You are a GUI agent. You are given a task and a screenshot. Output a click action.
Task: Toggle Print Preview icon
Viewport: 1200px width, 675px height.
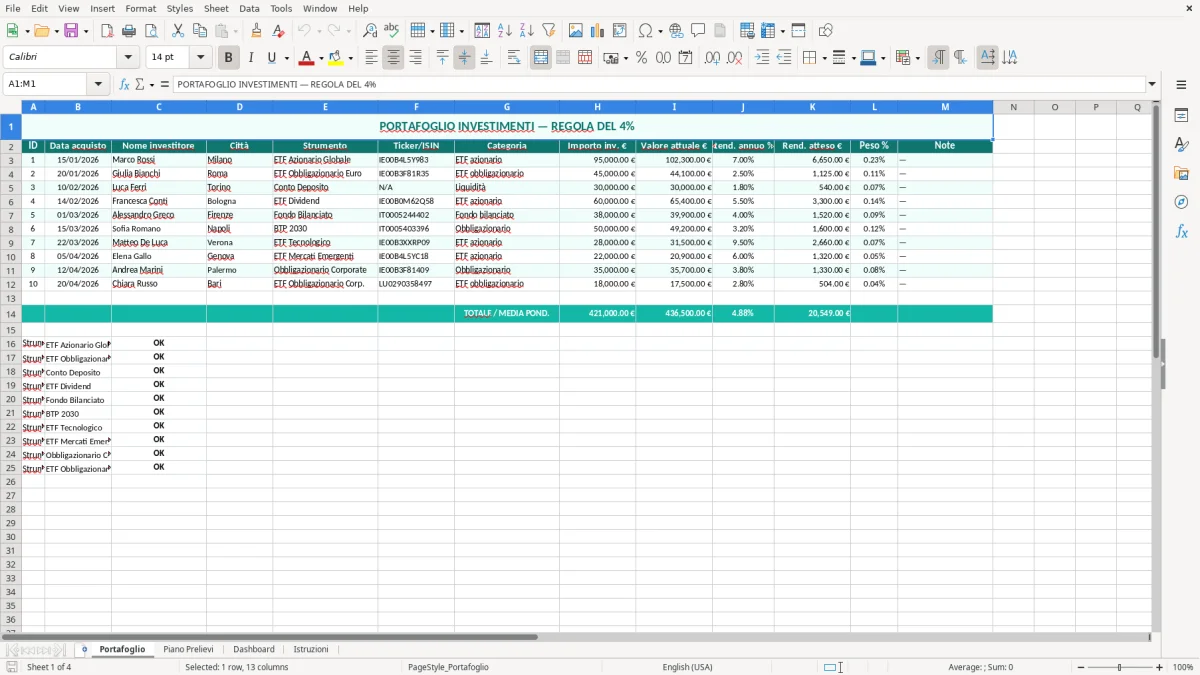coord(151,31)
